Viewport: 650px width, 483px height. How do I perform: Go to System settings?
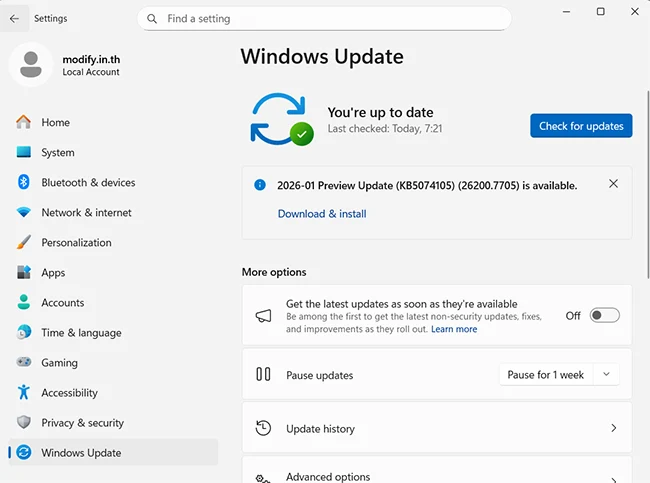pyautogui.click(x=113, y=153)
